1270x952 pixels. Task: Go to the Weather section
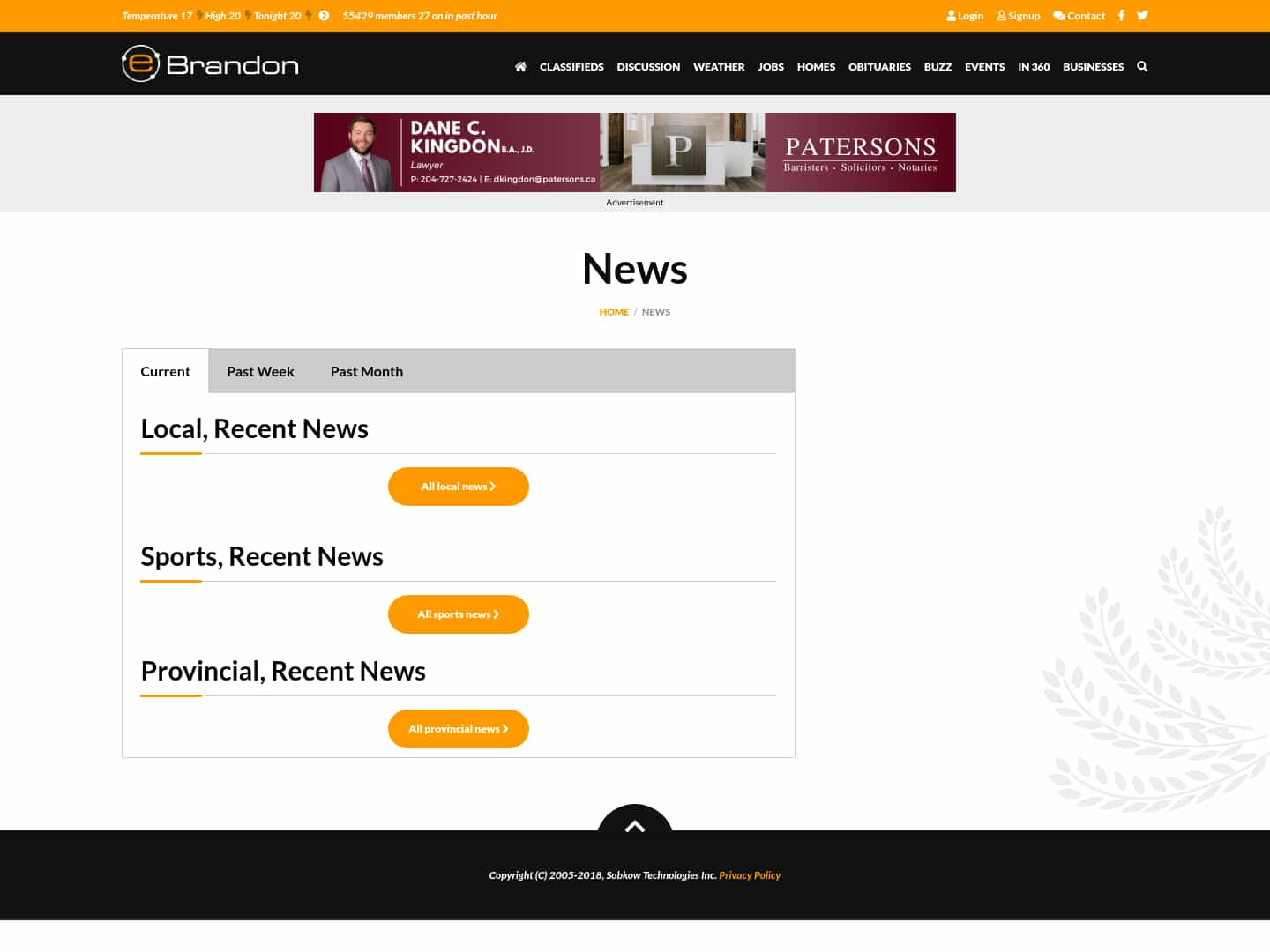point(719,66)
